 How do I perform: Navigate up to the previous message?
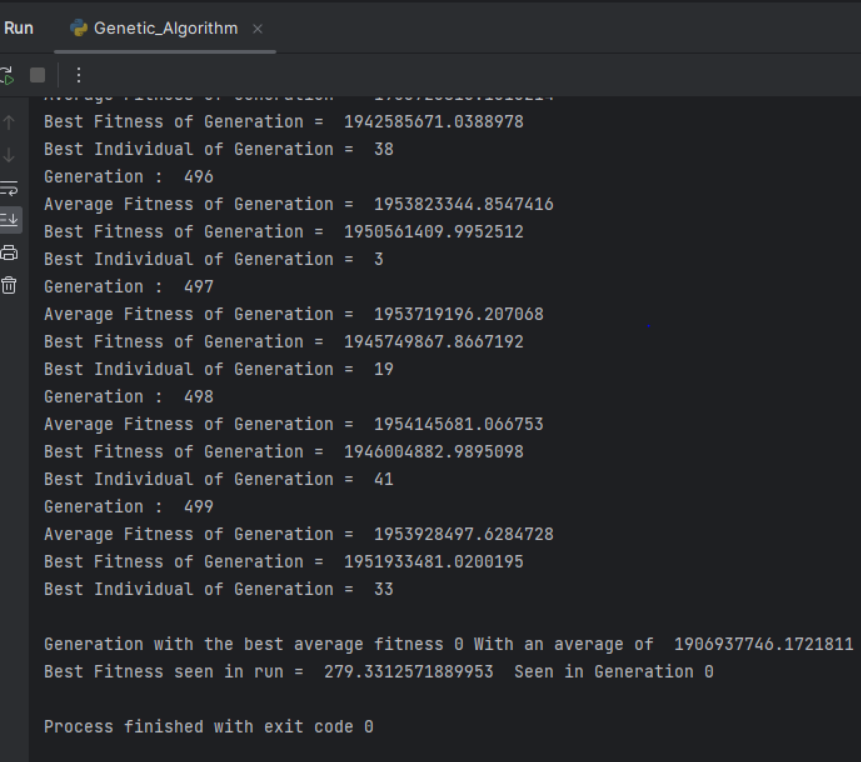point(9,124)
